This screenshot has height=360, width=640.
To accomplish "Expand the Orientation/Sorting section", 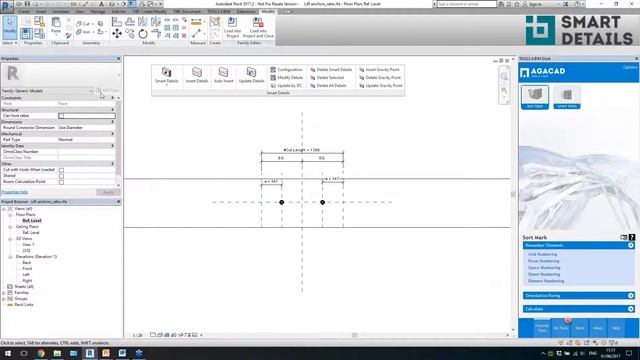I will tap(631, 296).
